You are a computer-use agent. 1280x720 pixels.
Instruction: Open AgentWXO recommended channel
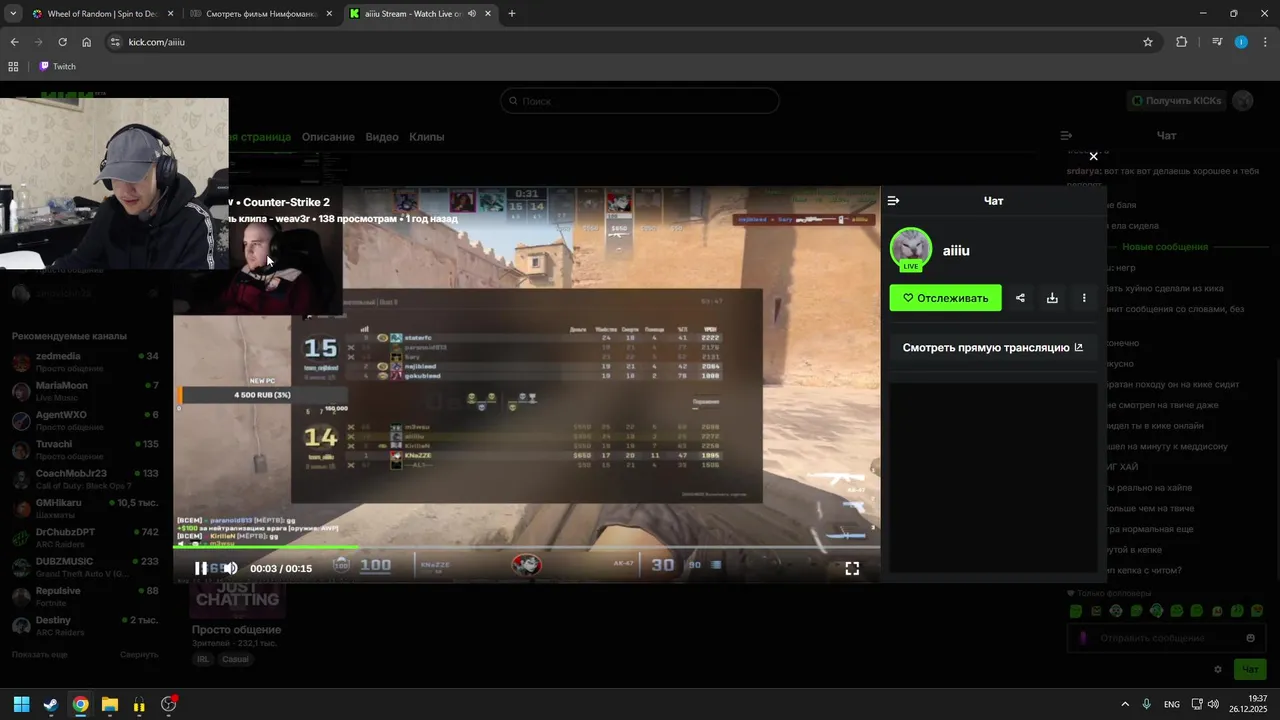point(85,420)
